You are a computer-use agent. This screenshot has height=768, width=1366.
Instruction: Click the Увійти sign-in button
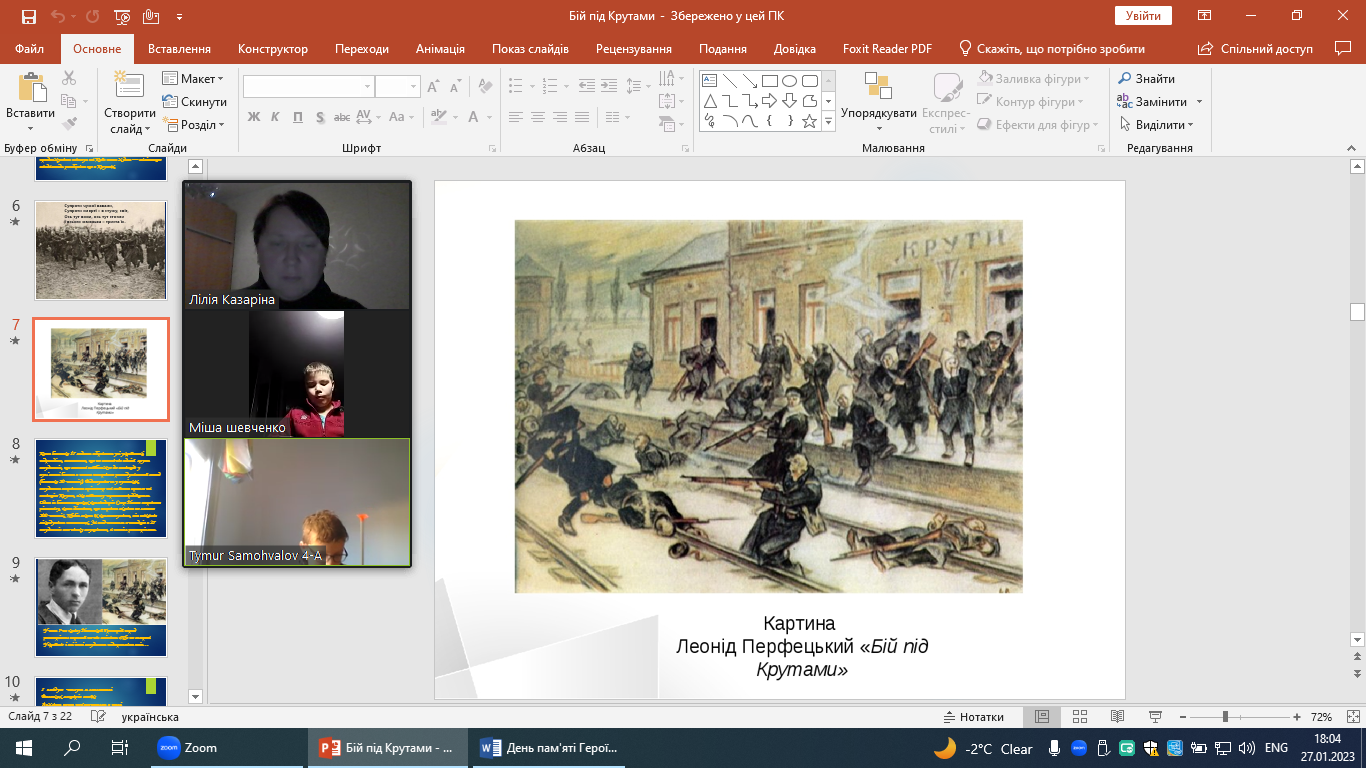[1143, 16]
